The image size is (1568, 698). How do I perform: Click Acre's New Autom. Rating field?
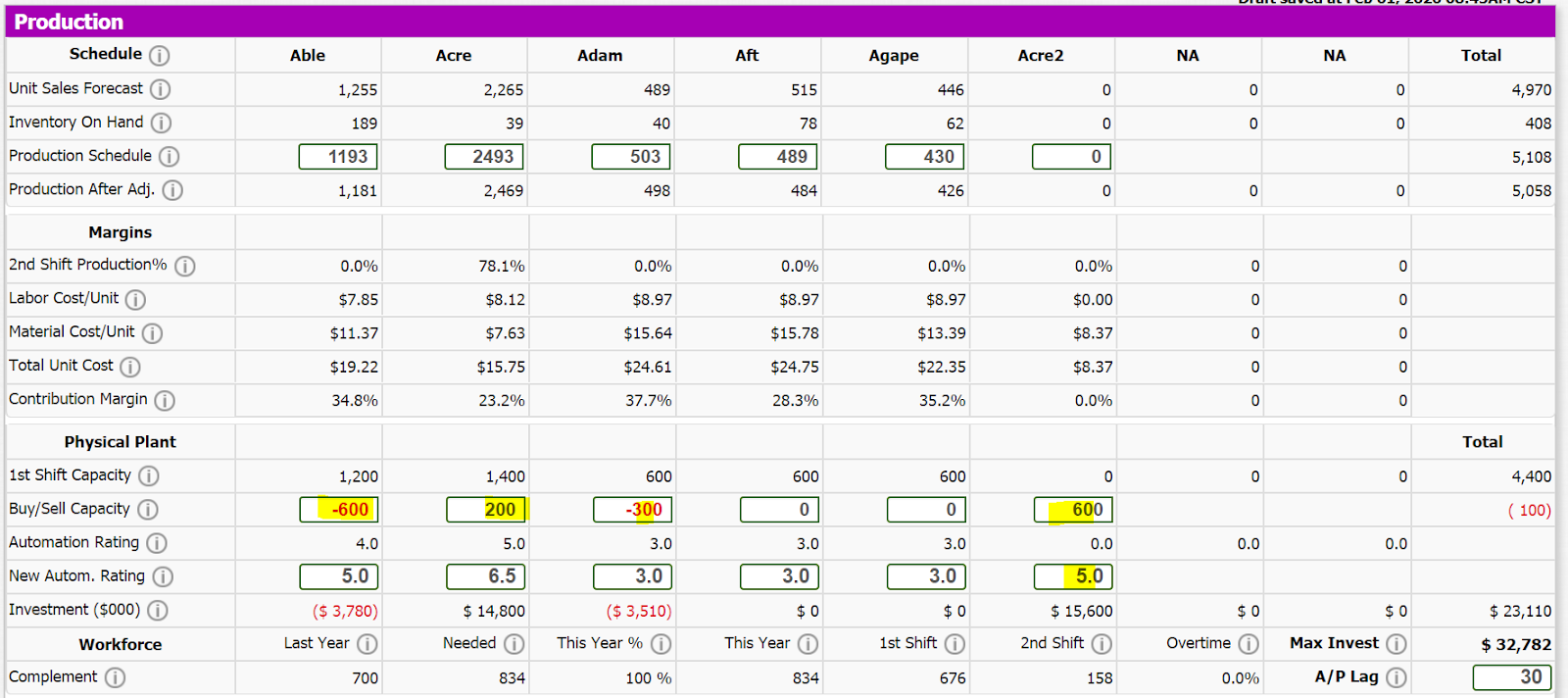point(485,576)
